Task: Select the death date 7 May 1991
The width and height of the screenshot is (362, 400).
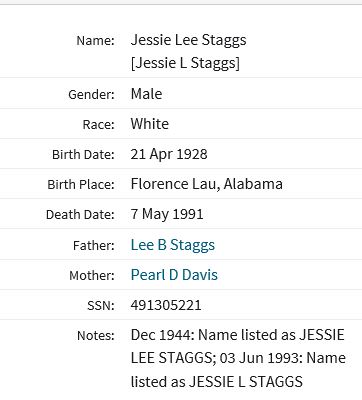Action: [x=167, y=214]
